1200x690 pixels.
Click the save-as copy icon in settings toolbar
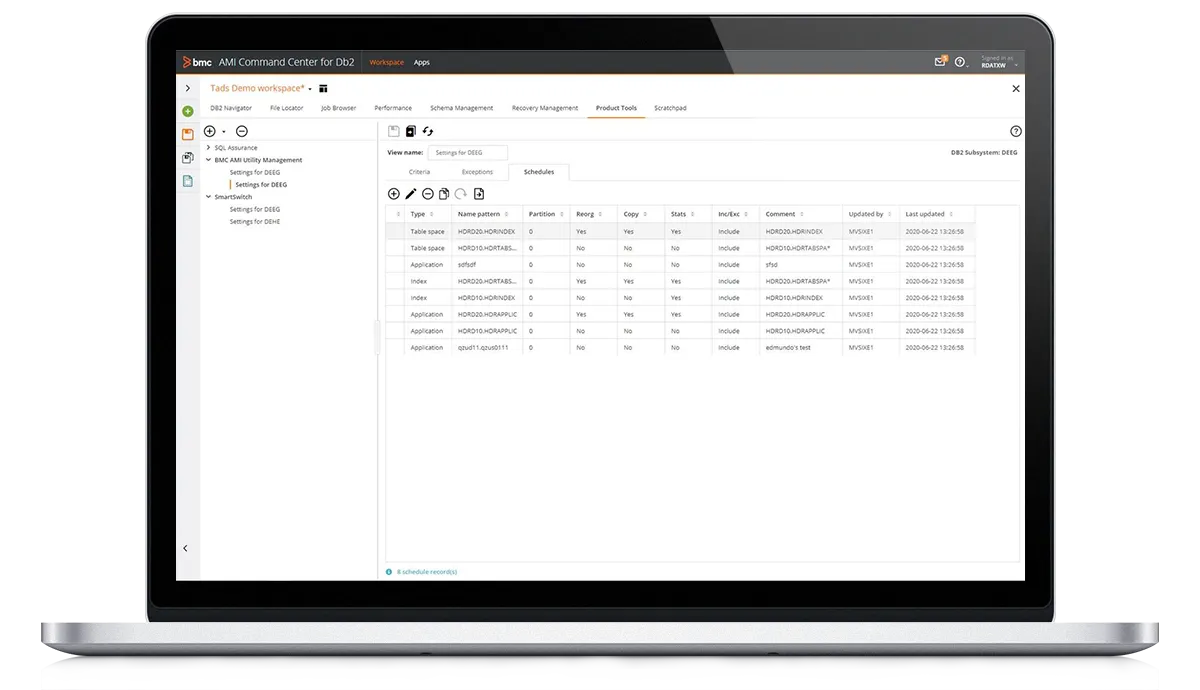coord(411,131)
